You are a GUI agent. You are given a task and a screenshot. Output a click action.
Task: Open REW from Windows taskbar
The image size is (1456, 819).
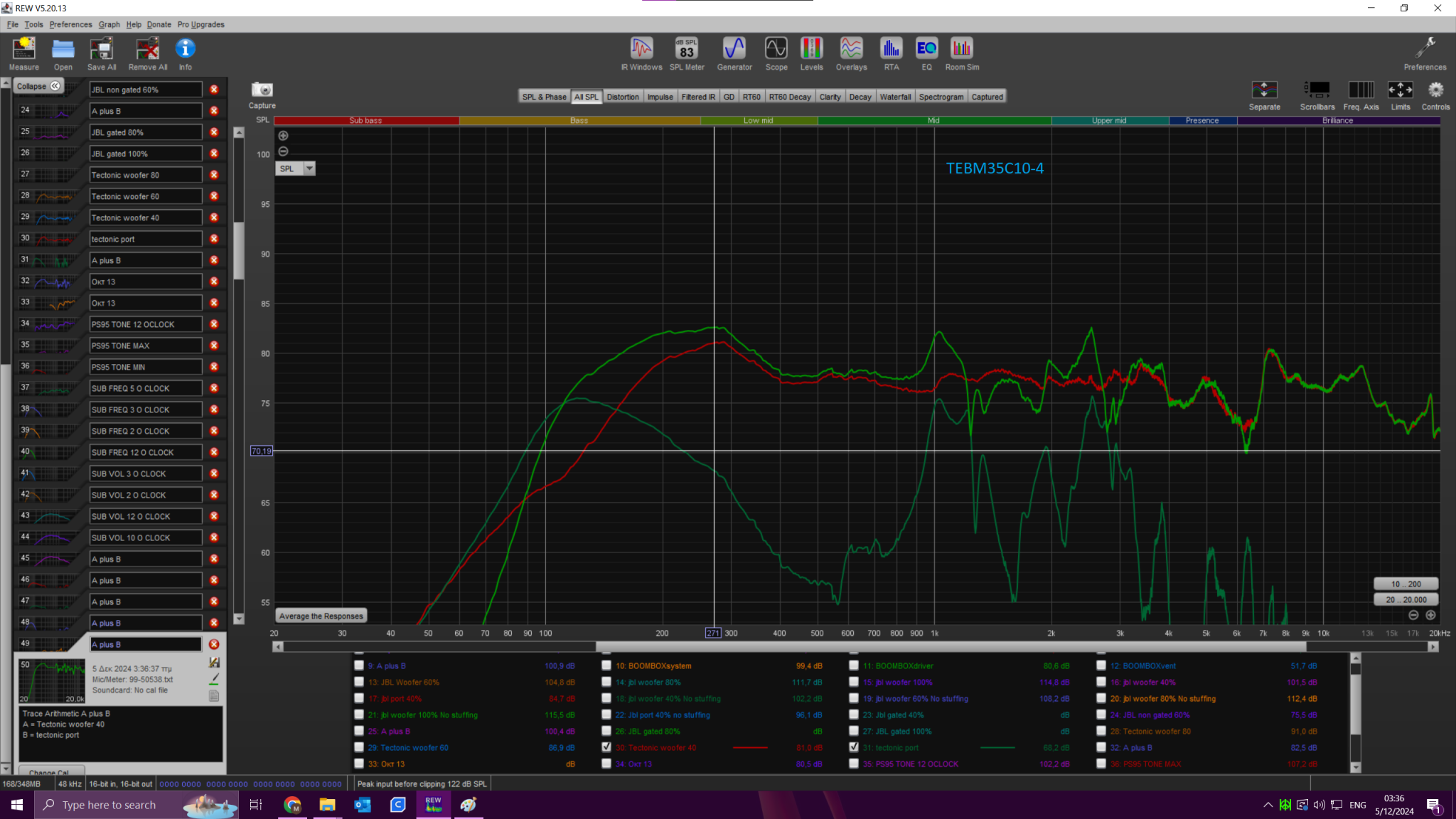tap(433, 805)
